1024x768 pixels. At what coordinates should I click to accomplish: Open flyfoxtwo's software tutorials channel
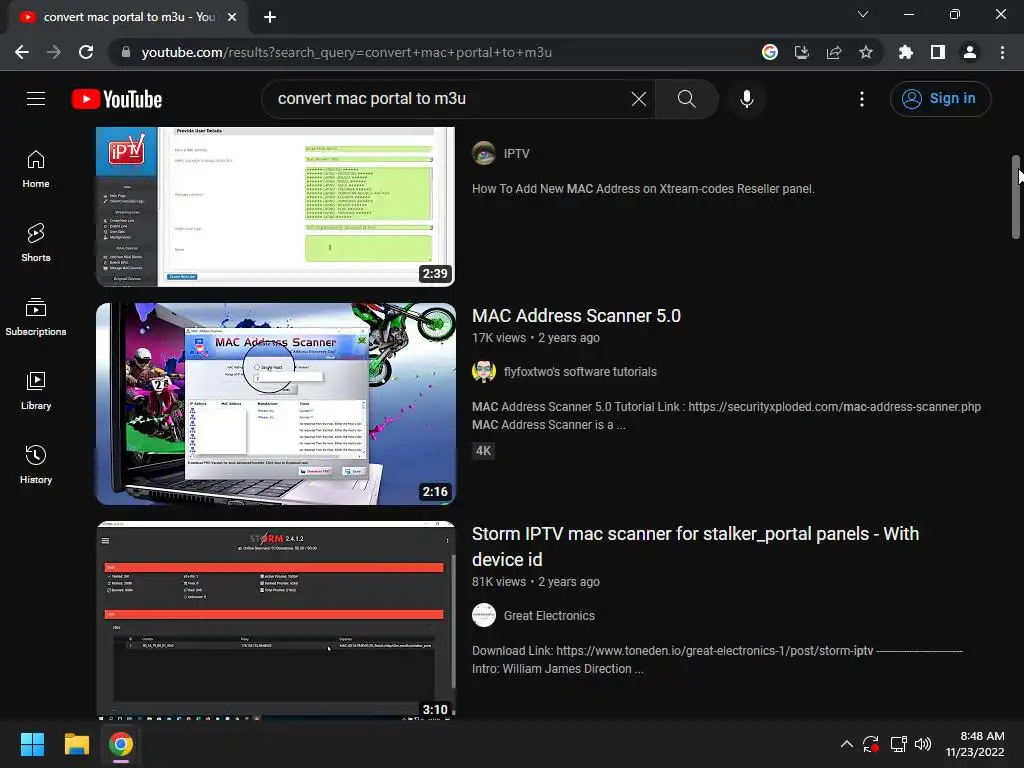[580, 372]
